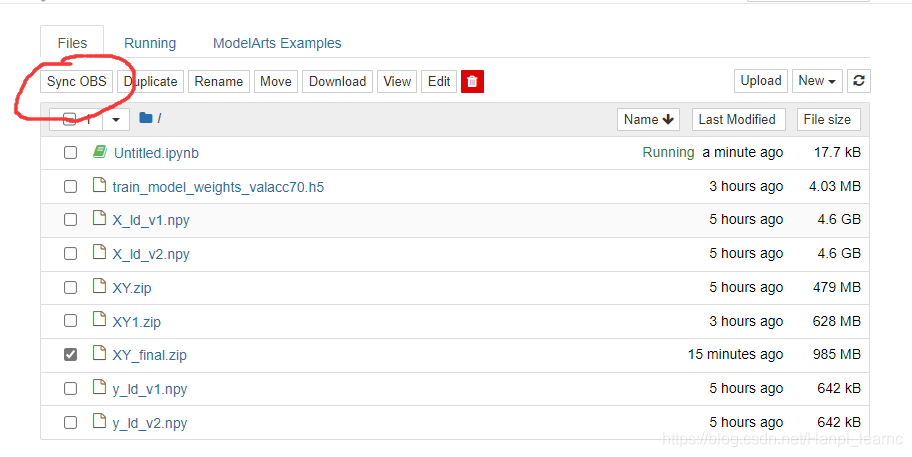The width and height of the screenshot is (912, 457).
Task: Click the Move button
Action: (x=276, y=81)
